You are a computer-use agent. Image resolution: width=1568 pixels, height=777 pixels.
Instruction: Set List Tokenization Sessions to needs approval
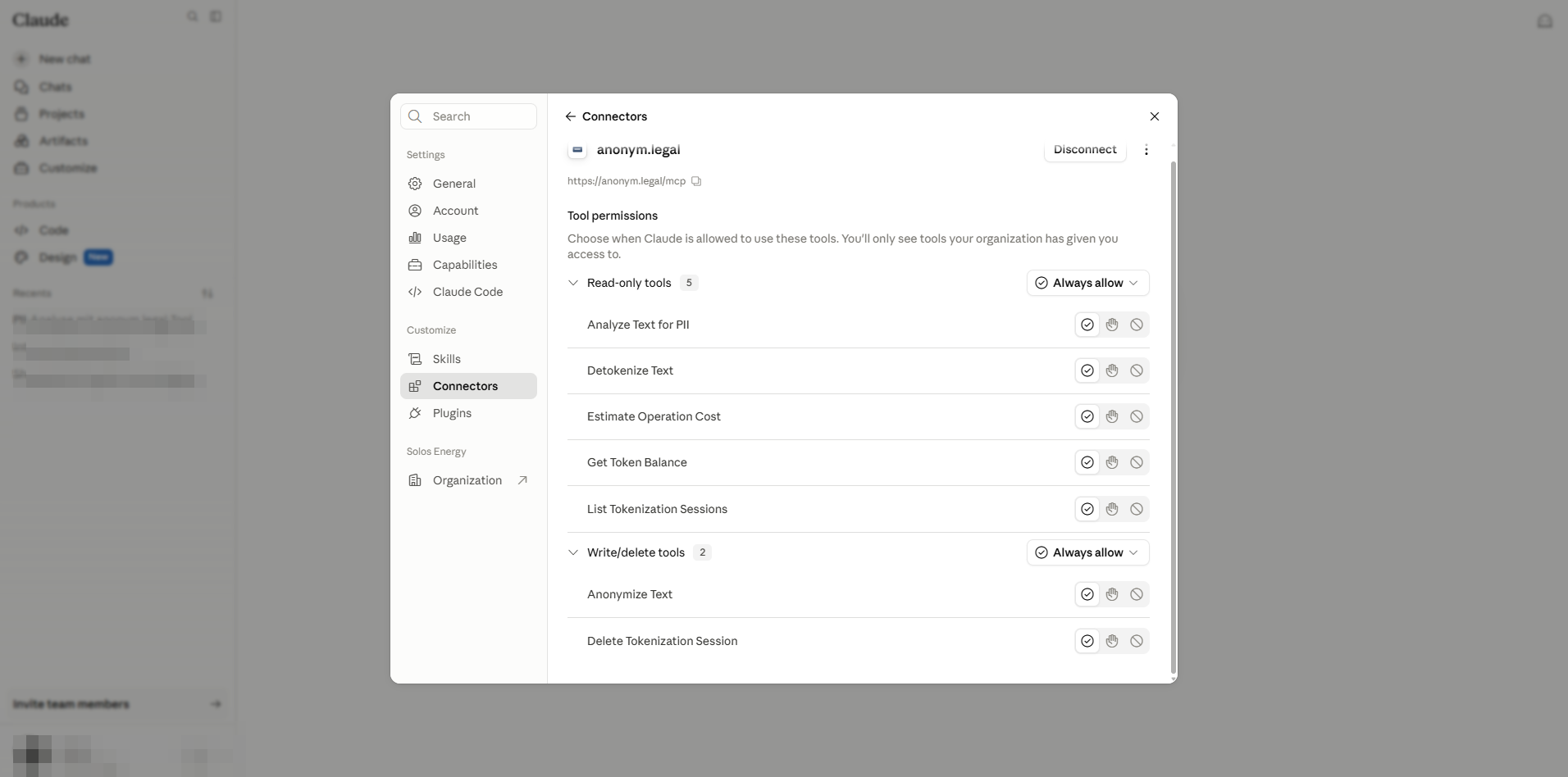1112,509
